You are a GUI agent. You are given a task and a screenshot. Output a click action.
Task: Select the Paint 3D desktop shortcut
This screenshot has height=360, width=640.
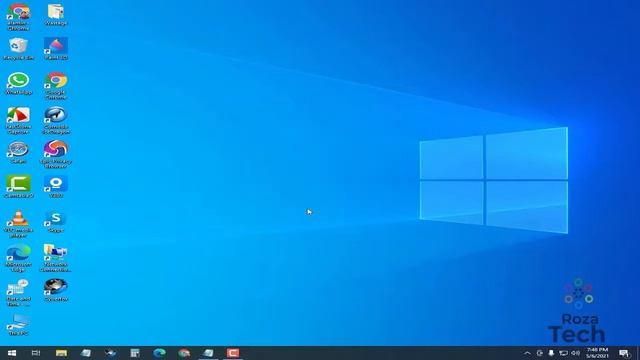click(x=56, y=49)
